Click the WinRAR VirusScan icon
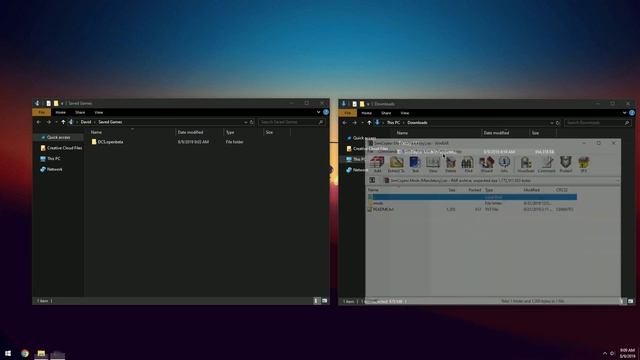The width and height of the screenshot is (640, 360). 526,164
